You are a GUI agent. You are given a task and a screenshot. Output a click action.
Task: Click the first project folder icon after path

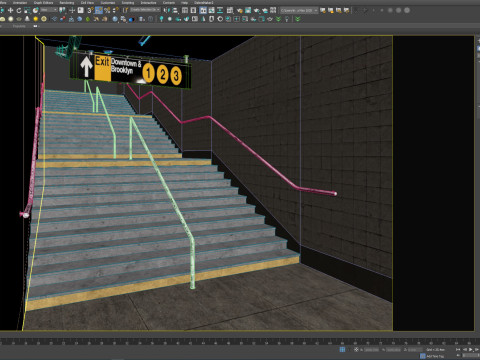(x=323, y=10)
